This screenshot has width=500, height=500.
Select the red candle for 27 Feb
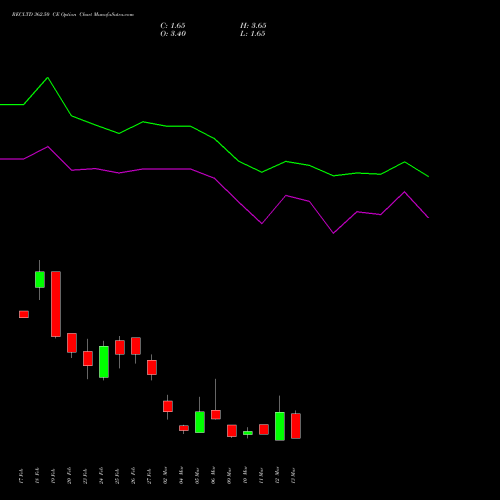click(x=152, y=367)
